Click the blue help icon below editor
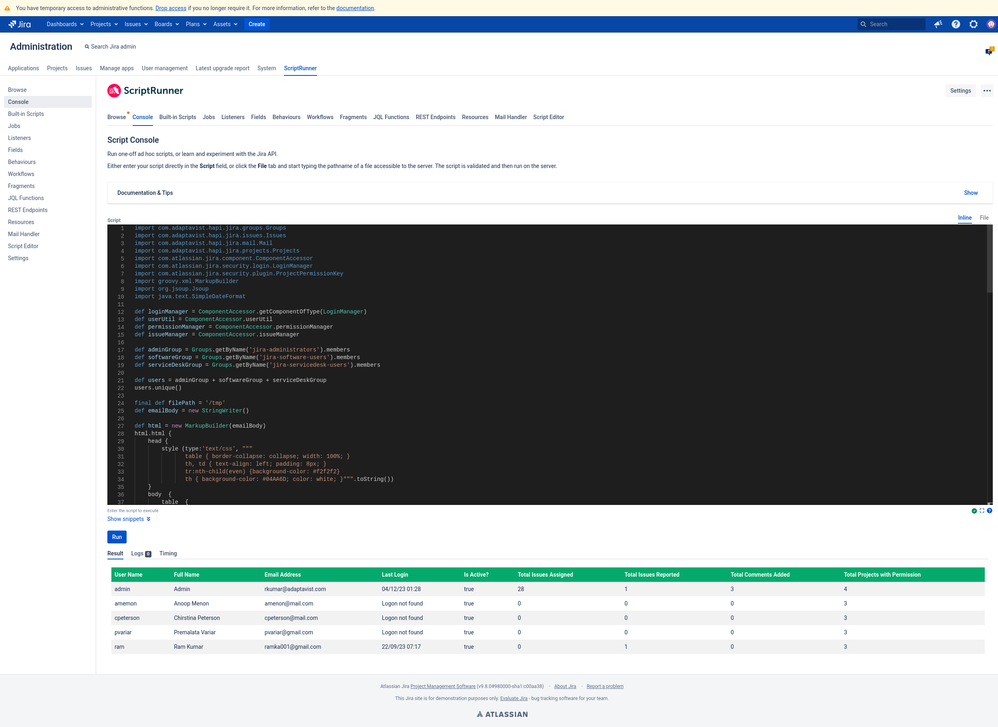 click(989, 511)
